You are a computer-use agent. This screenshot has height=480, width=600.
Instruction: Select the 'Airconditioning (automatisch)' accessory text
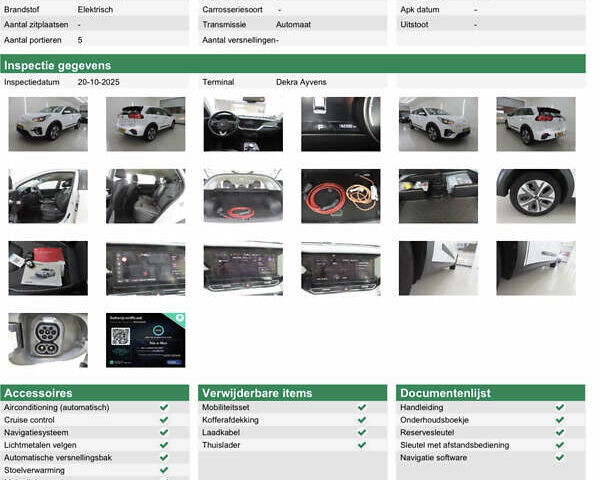(x=57, y=407)
